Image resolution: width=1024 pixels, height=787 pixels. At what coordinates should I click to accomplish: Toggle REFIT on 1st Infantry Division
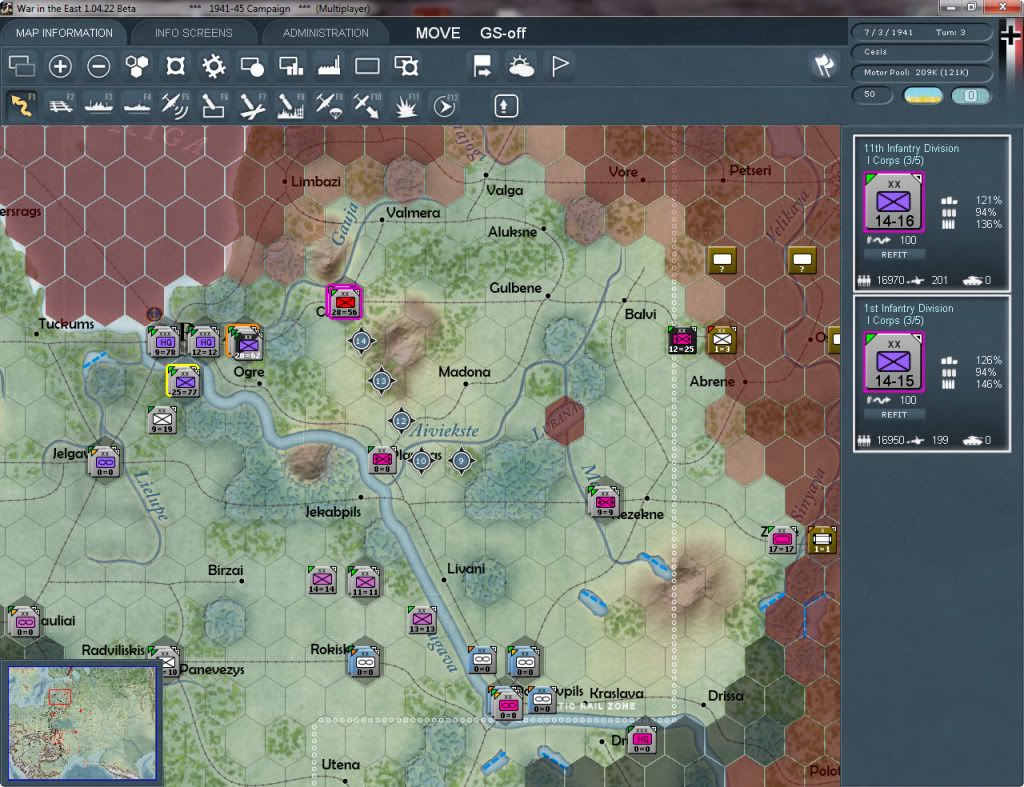[894, 415]
